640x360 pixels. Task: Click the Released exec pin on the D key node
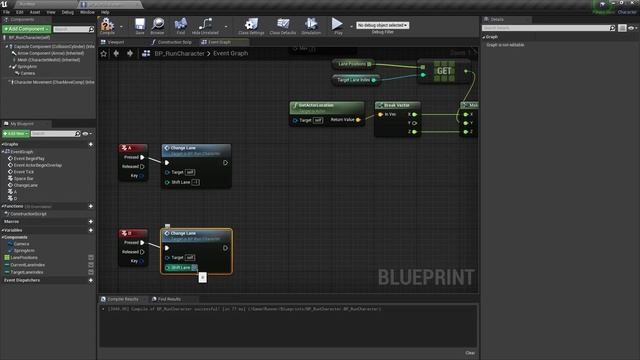tap(142, 252)
